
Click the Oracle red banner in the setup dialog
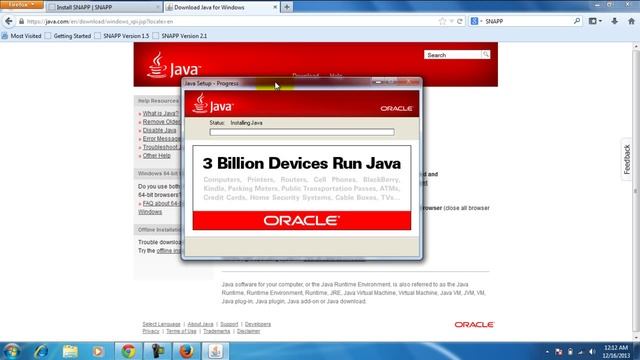pyautogui.click(x=302, y=220)
